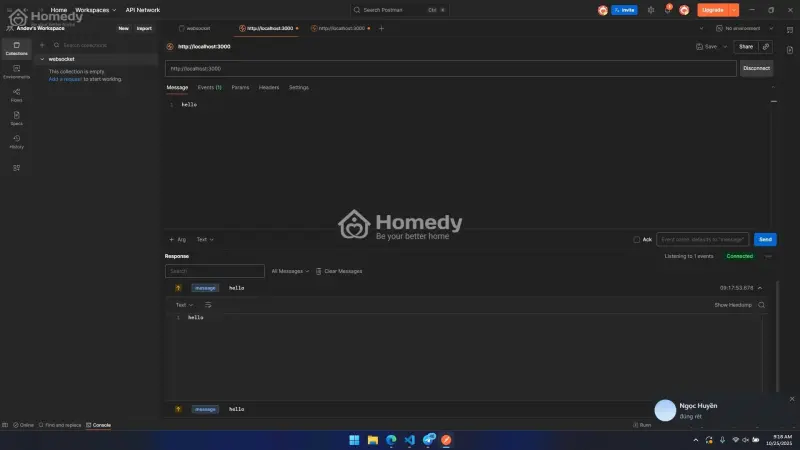Image resolution: width=800 pixels, height=450 pixels.
Task: Open the Flows sidebar panel
Action: [16, 95]
